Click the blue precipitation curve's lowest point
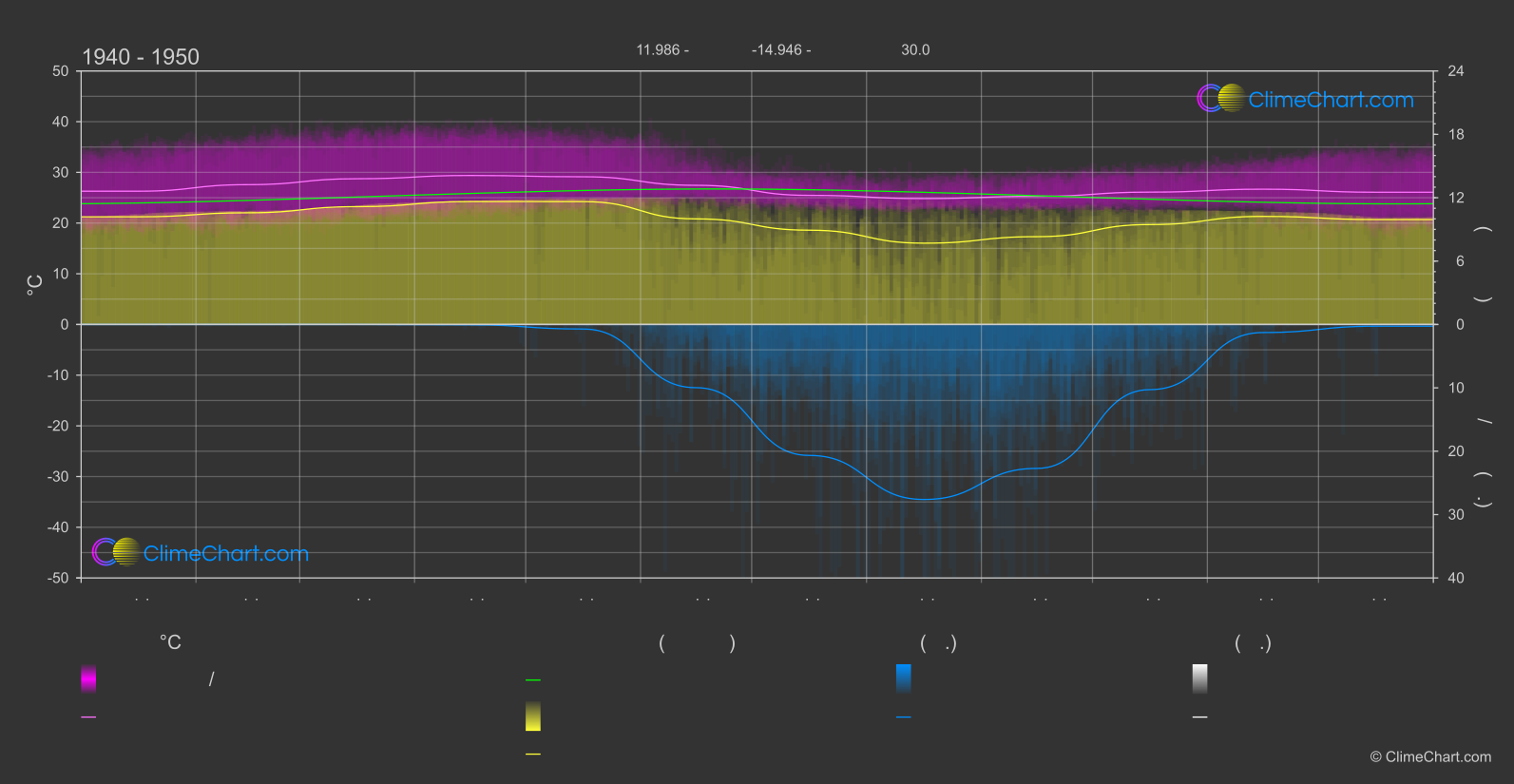The image size is (1514, 784). click(x=925, y=499)
